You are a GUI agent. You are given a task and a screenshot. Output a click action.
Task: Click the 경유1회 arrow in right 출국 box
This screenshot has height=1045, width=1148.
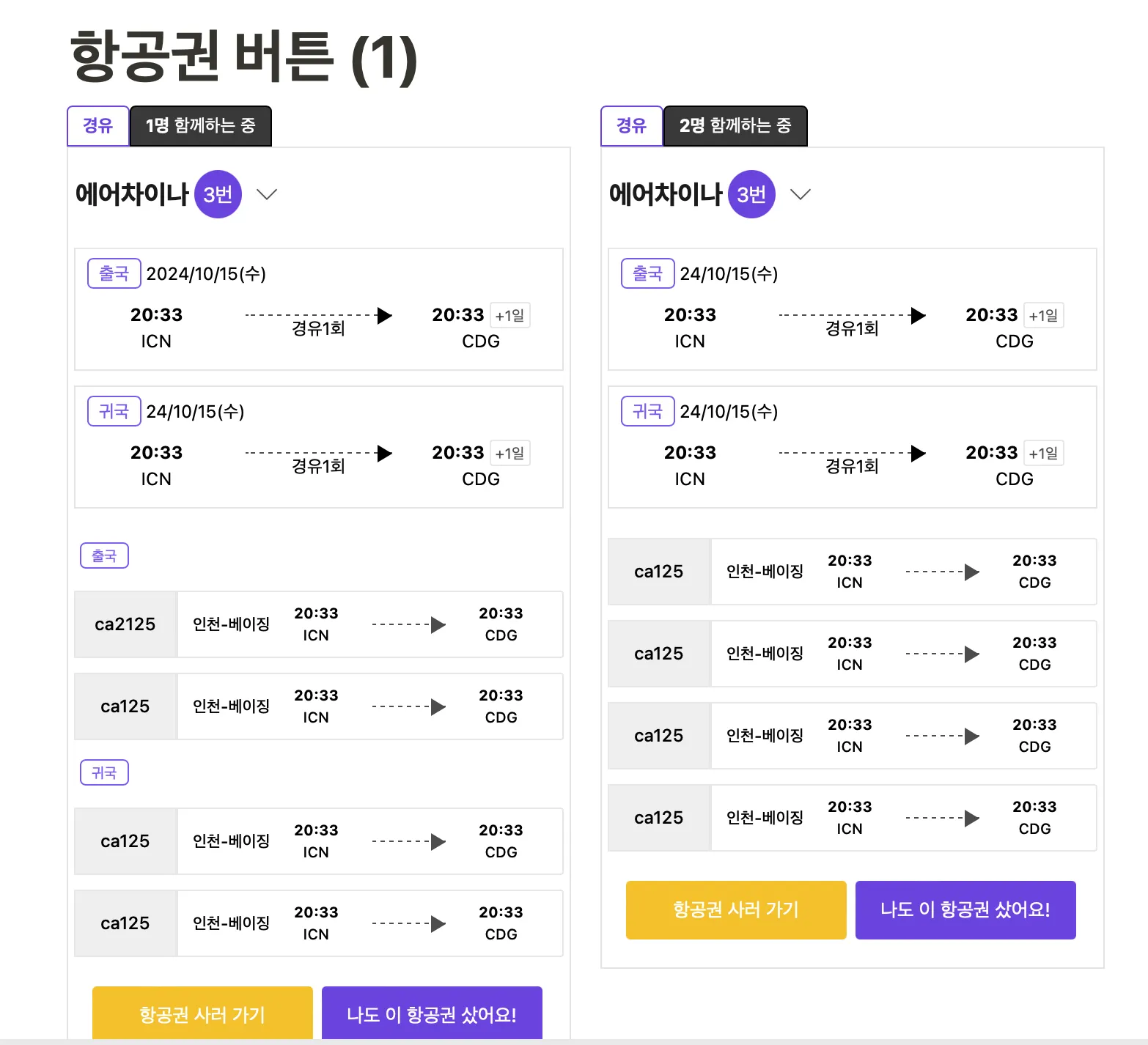[852, 317]
